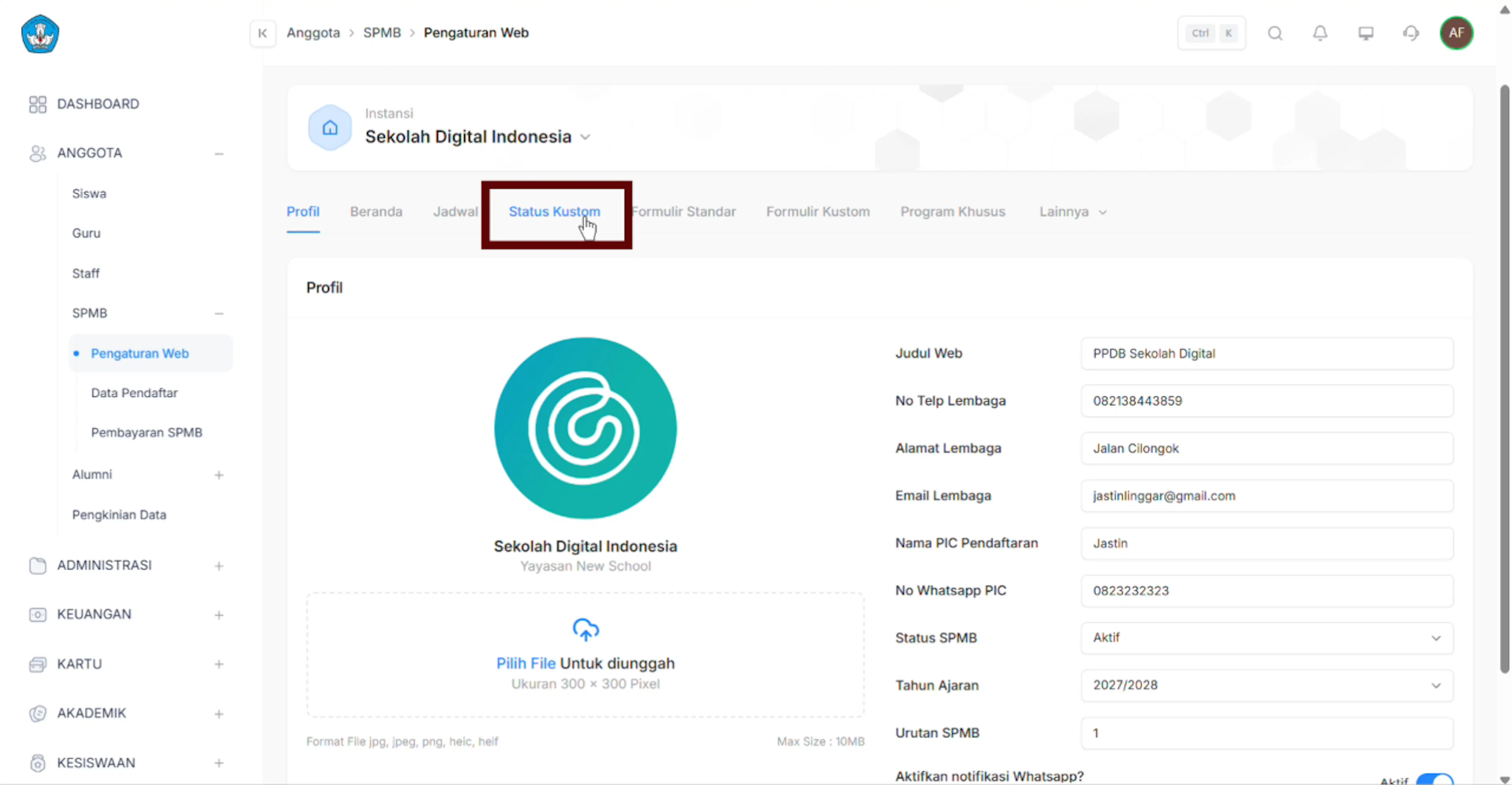
Task: Click the Urutan SPMB field
Action: 1267,733
